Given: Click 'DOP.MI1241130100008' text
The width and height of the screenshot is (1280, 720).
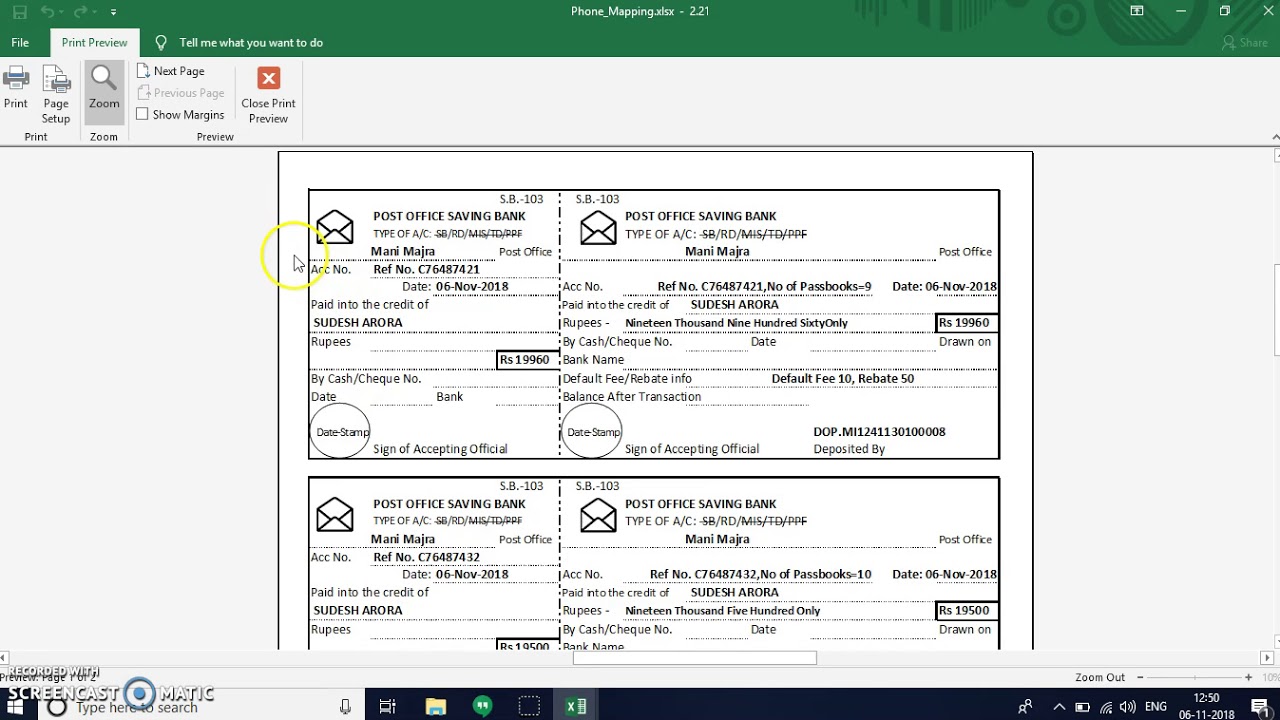Looking at the screenshot, I should pyautogui.click(x=879, y=432).
